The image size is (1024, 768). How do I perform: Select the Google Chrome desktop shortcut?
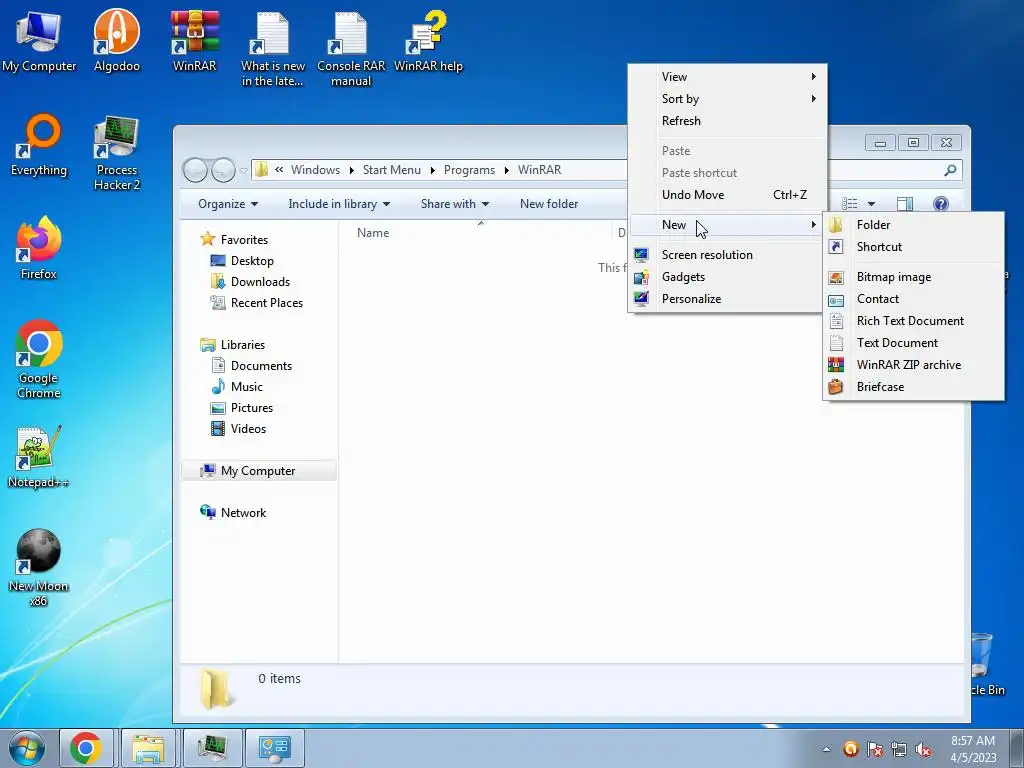tap(39, 360)
